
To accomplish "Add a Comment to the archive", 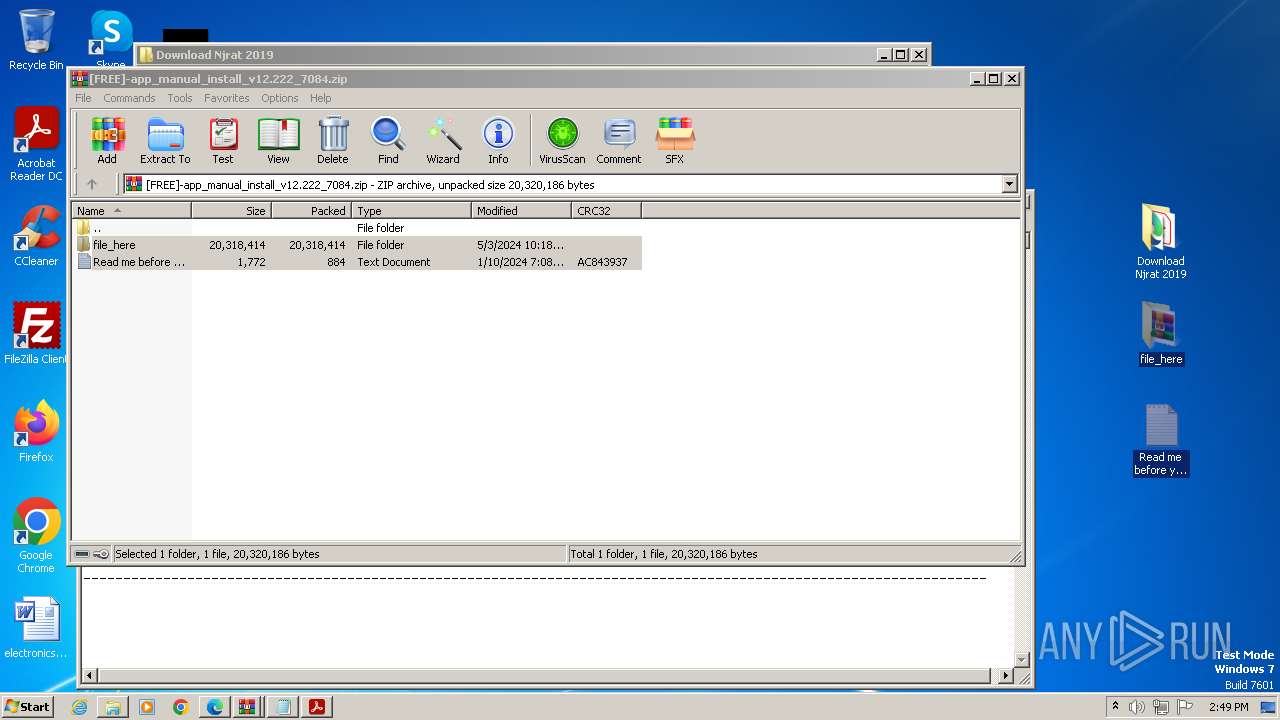I will 619,141.
